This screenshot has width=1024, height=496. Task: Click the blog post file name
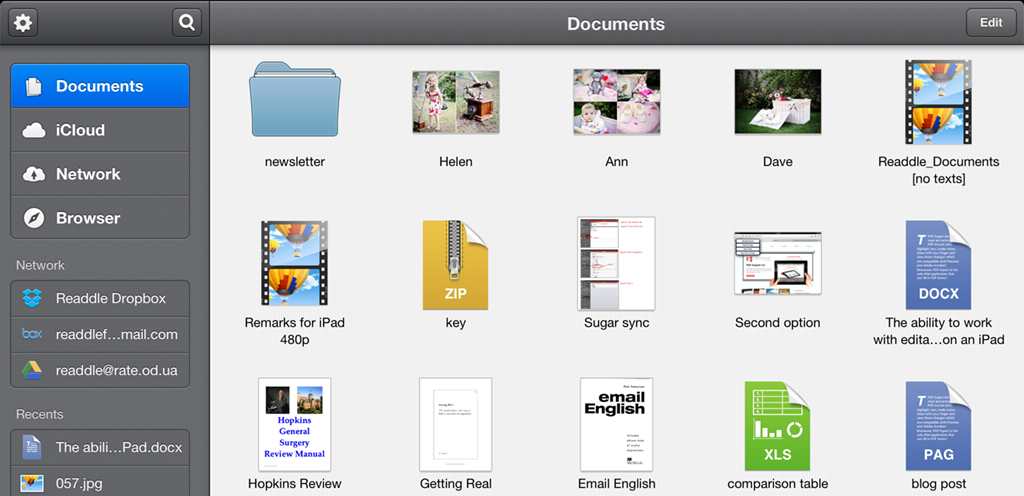[x=938, y=484]
